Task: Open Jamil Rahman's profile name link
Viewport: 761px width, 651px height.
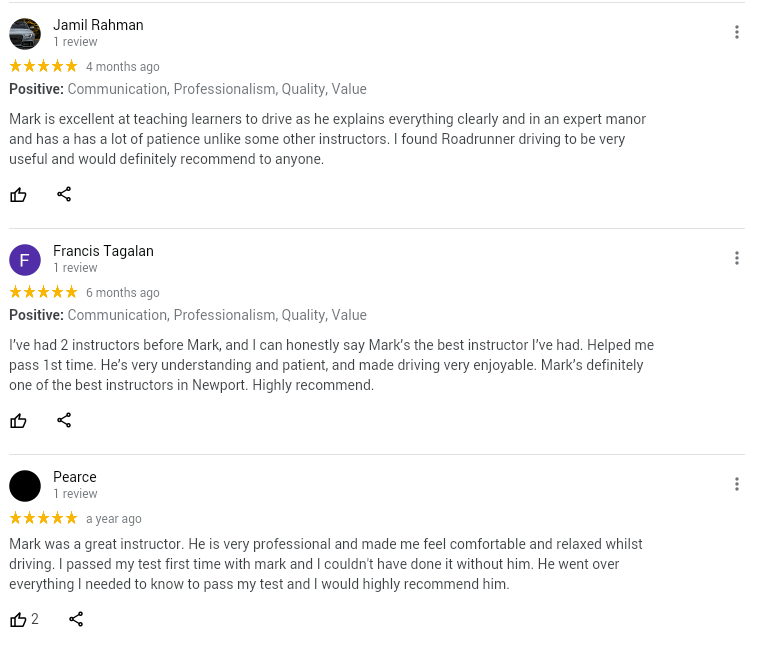Action: 98,25
